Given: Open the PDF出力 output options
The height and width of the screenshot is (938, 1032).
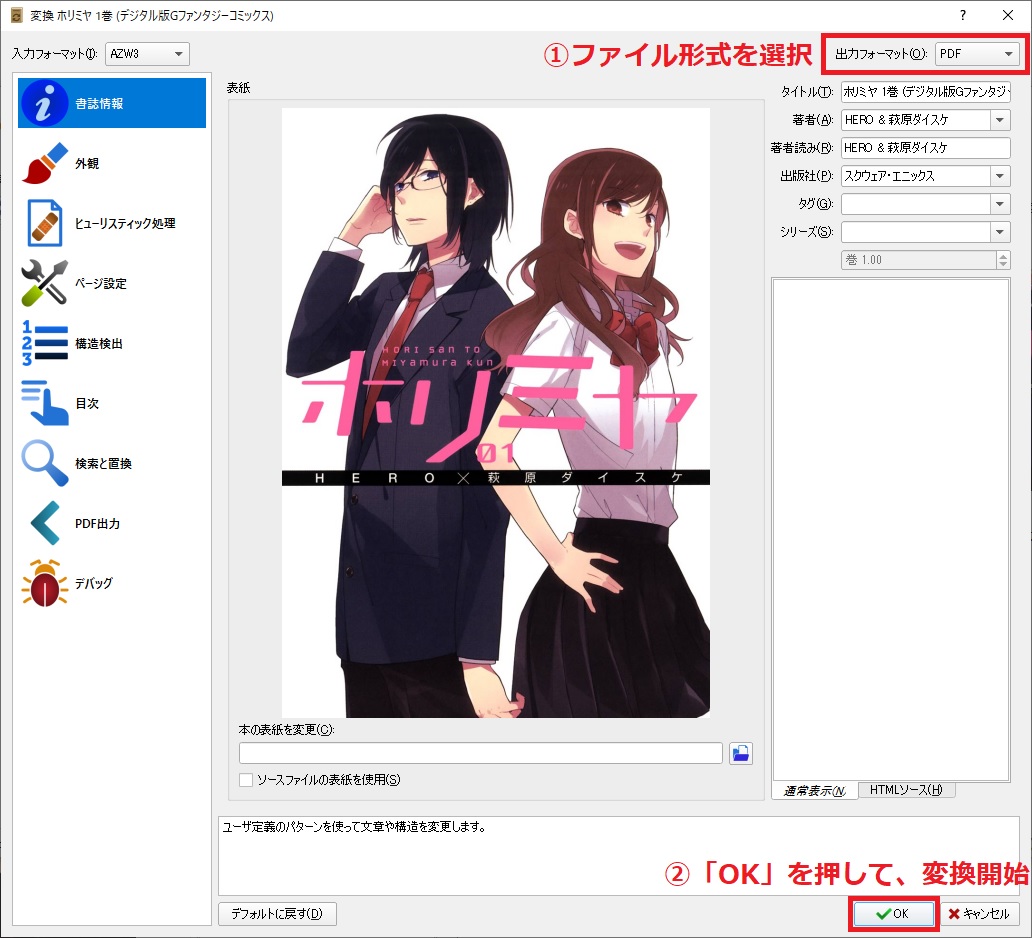Looking at the screenshot, I should tap(112, 523).
